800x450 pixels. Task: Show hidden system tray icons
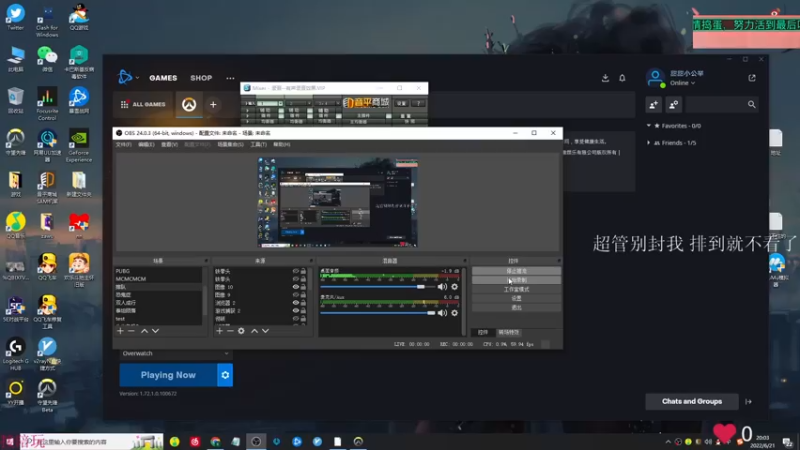pos(668,442)
